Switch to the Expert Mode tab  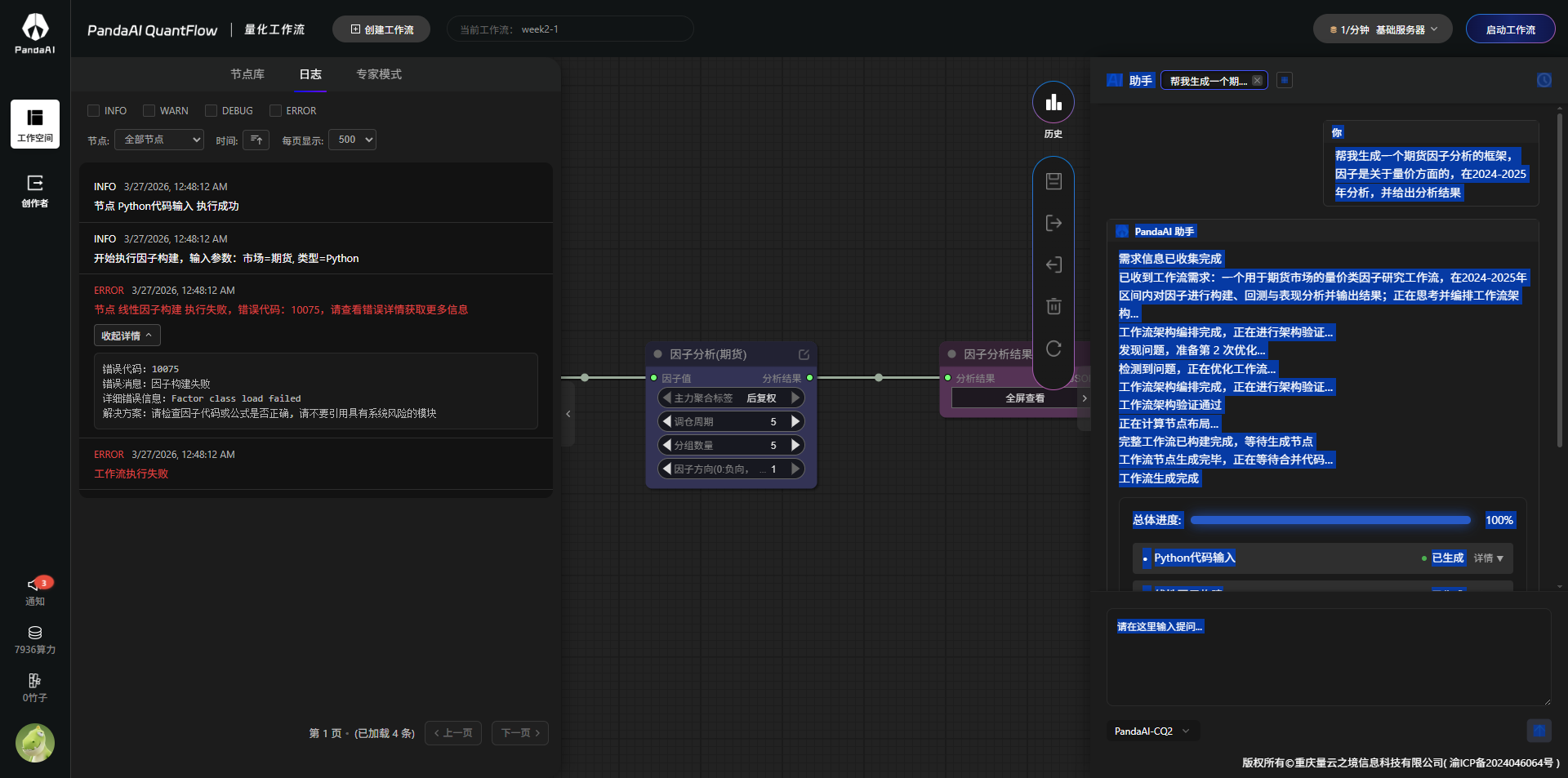pos(378,74)
